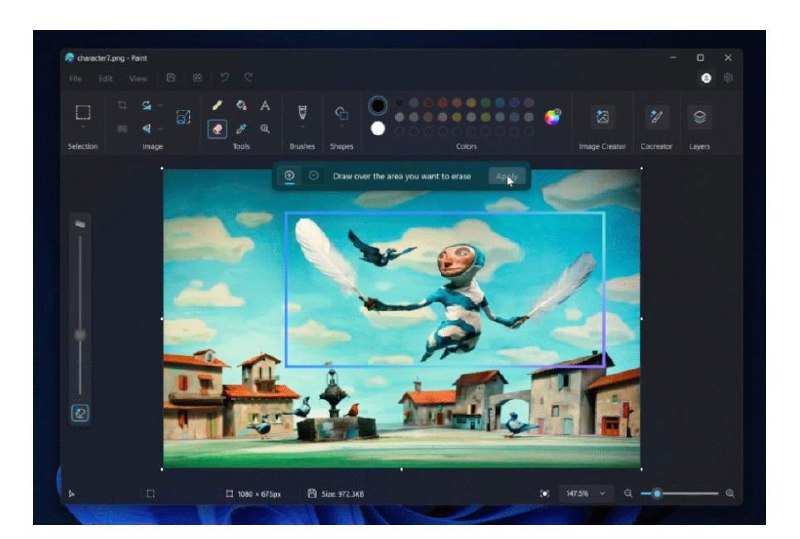Click the Save icon
800x539 pixels.
[171, 78]
